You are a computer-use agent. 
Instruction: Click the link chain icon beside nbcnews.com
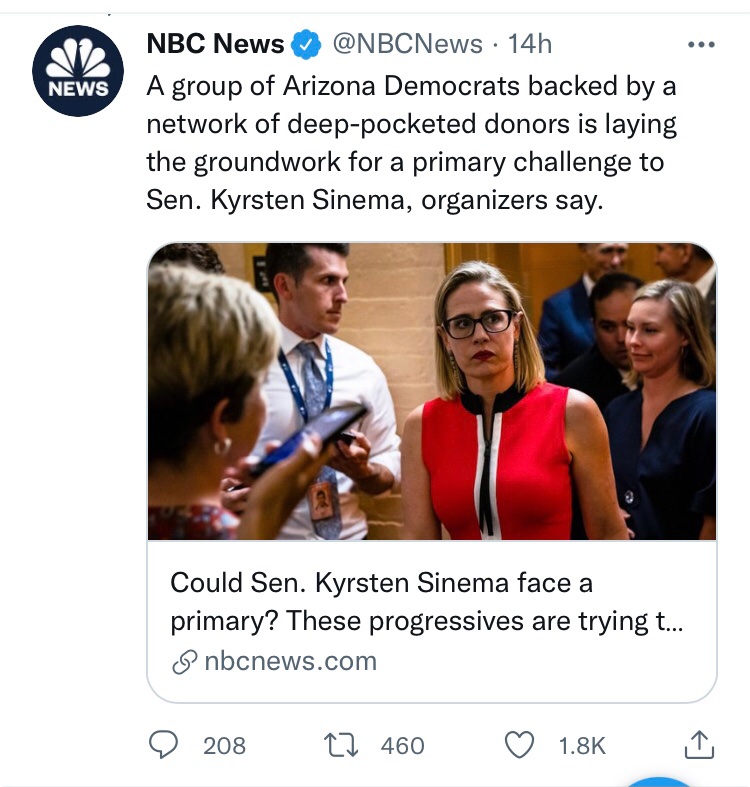[x=183, y=661]
